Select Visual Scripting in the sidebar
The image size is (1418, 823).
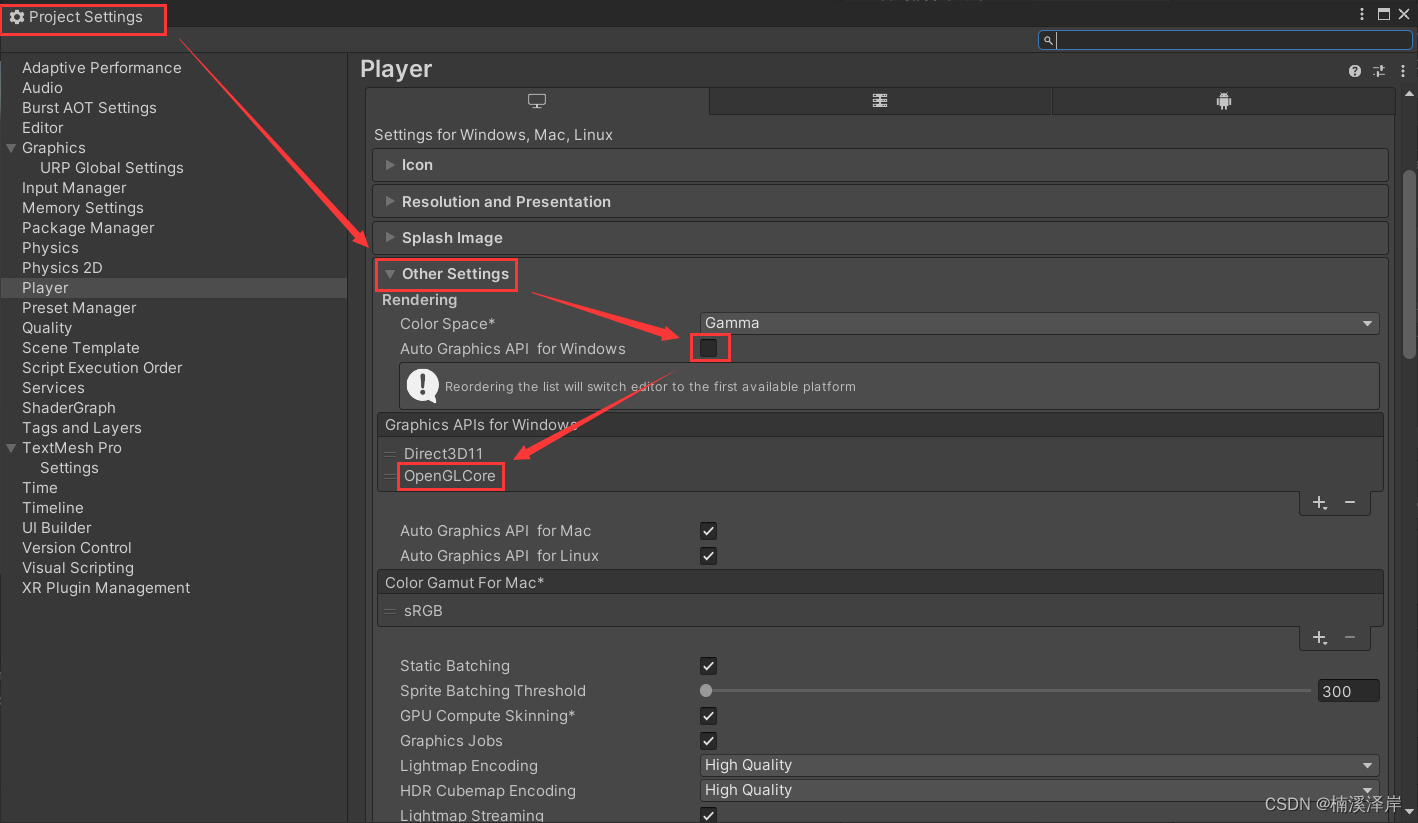[78, 568]
